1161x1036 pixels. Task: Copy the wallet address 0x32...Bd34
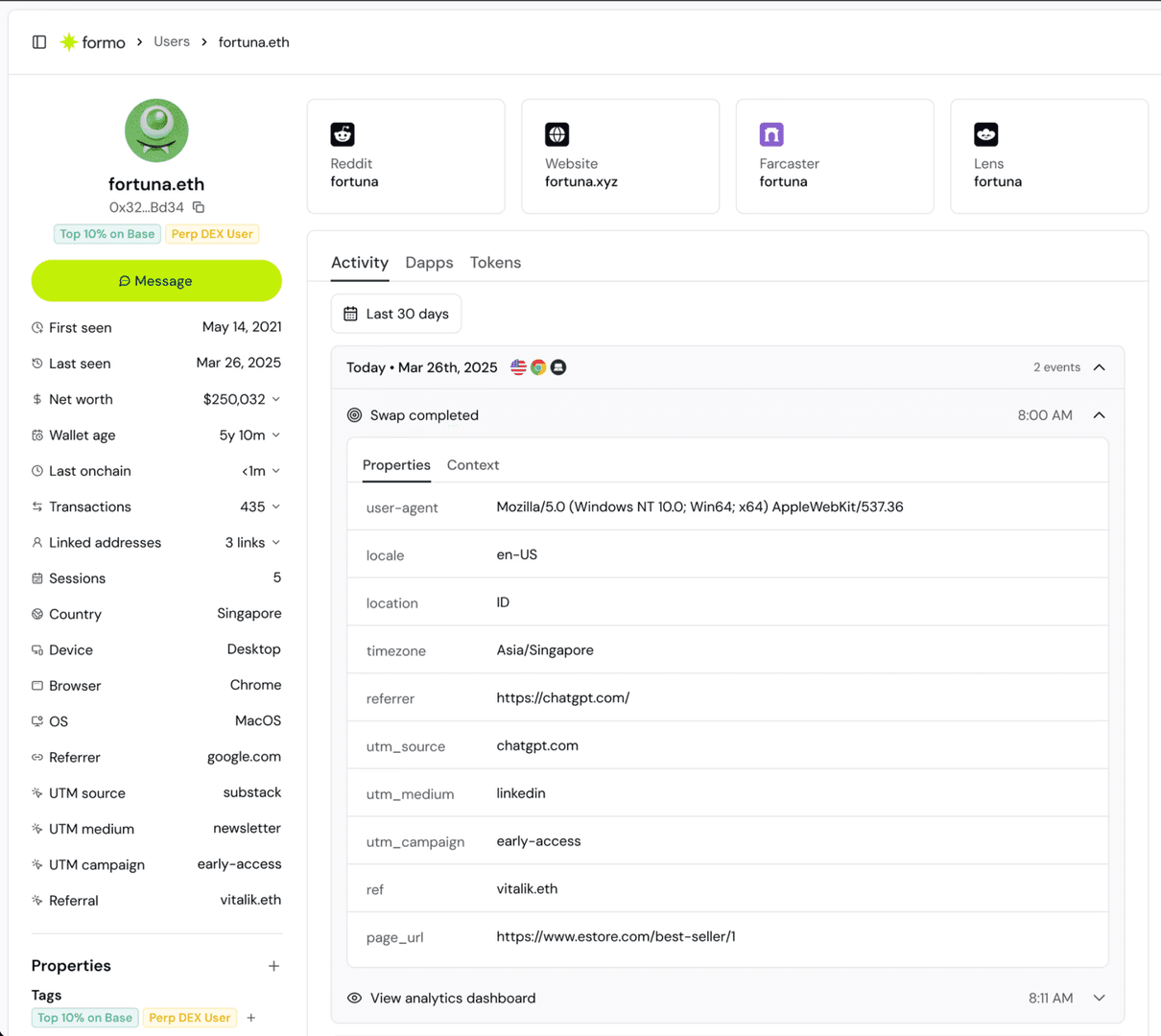pyautogui.click(x=200, y=207)
